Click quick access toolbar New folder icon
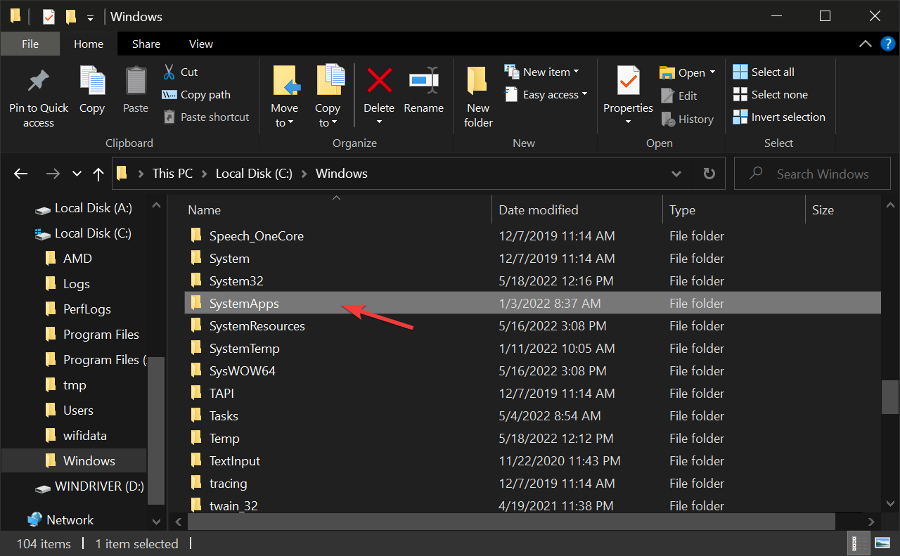Viewport: 900px width, 556px height. coord(71,17)
